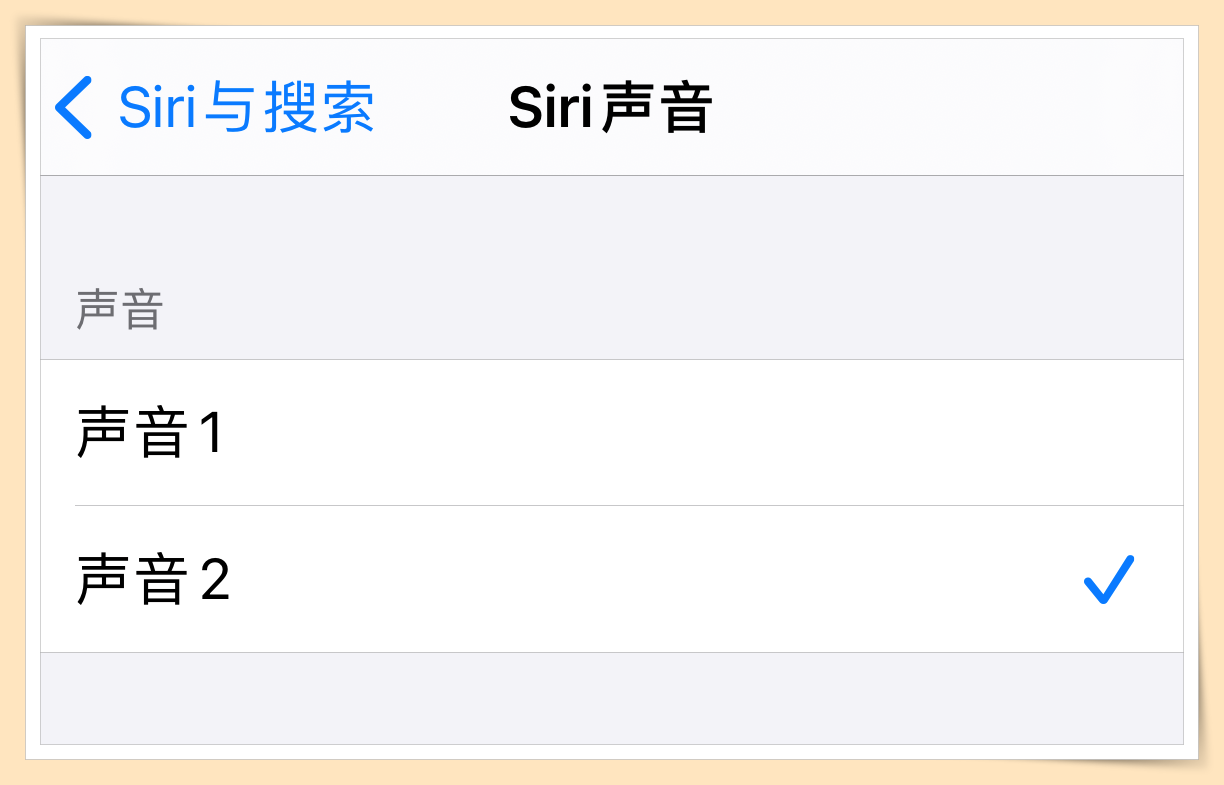Screen dimensions: 1224x785
Task: Click the 声音2 label text
Action: [x=152, y=581]
